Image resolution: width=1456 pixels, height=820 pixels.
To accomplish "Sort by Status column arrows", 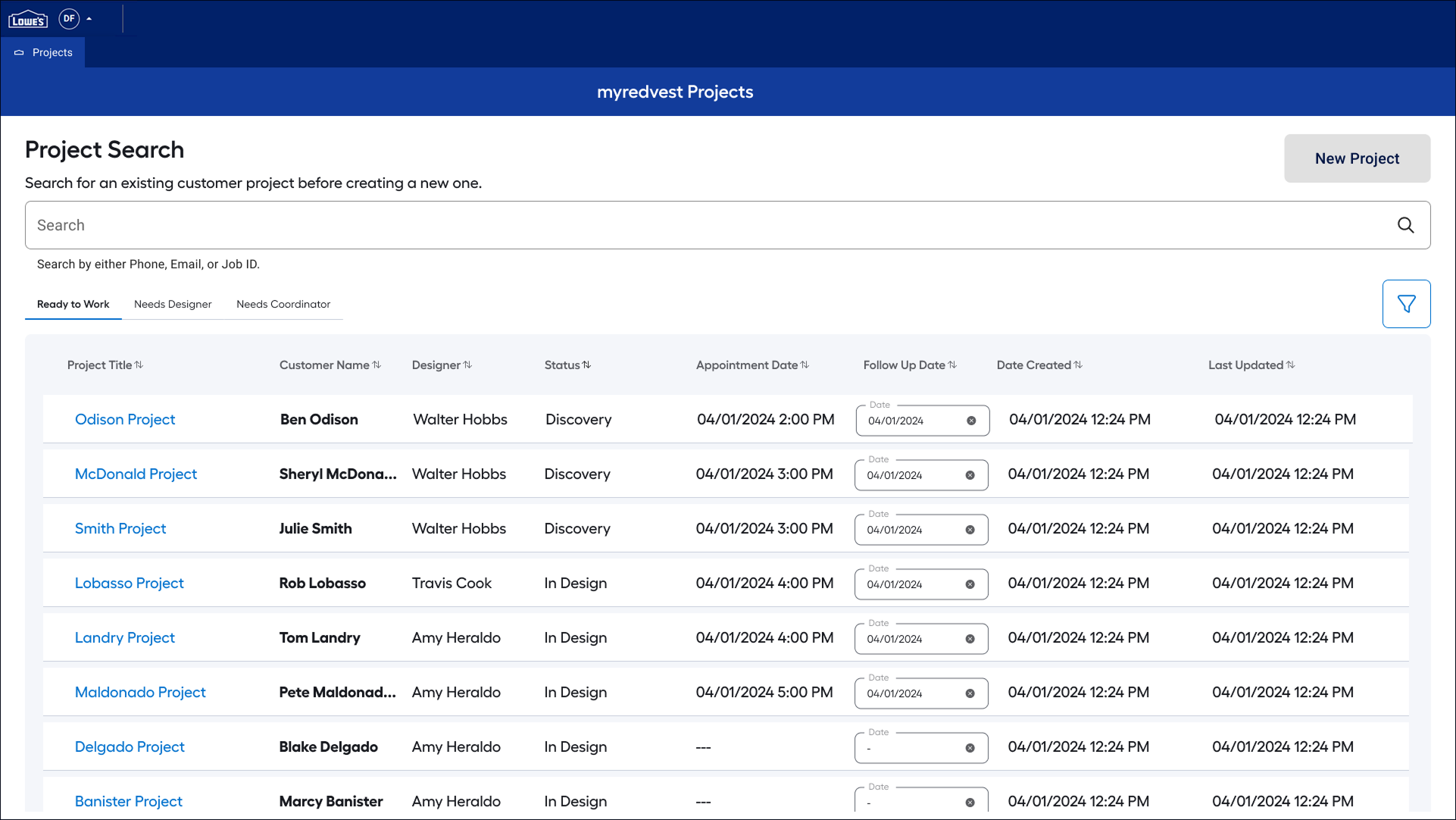I will click(x=586, y=365).
